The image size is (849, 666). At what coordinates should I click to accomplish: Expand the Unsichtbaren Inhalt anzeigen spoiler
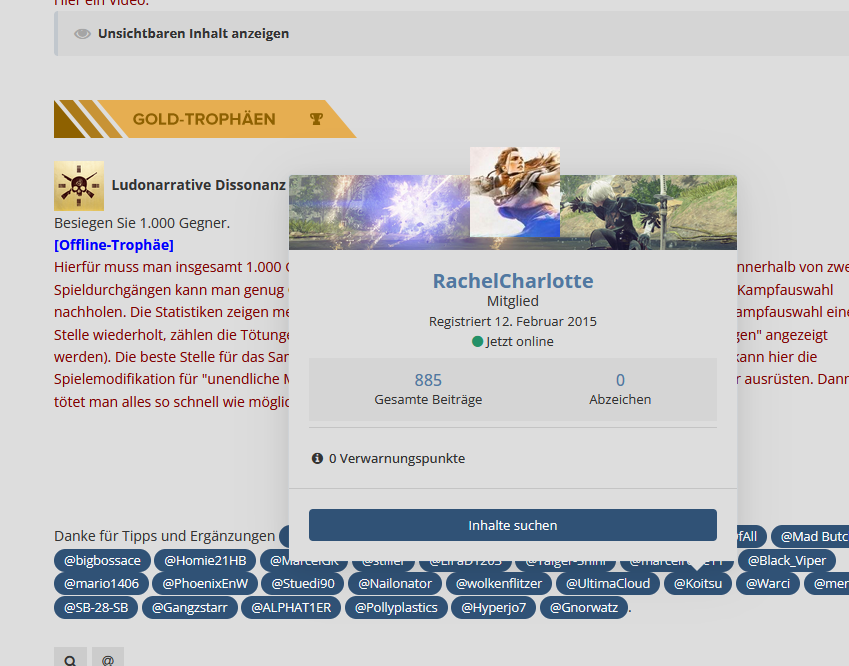193,33
